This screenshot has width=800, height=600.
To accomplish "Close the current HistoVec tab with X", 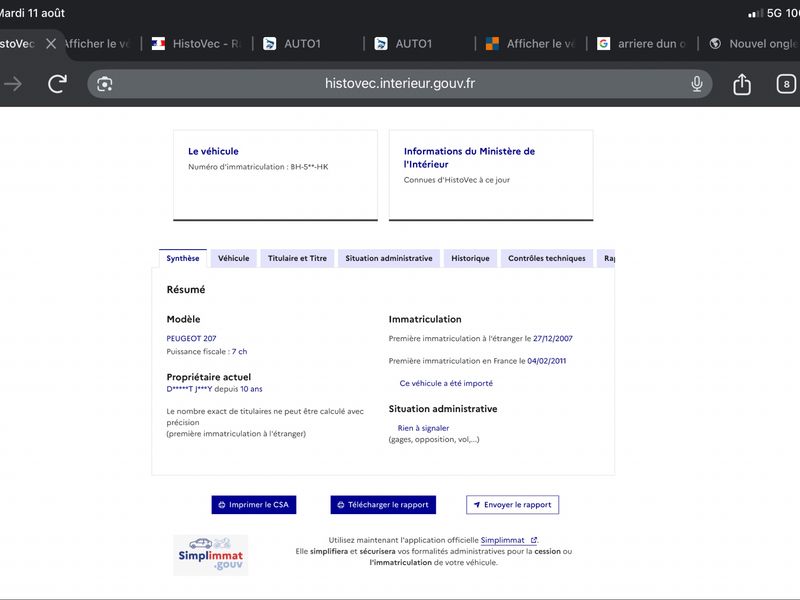I will [x=51, y=44].
